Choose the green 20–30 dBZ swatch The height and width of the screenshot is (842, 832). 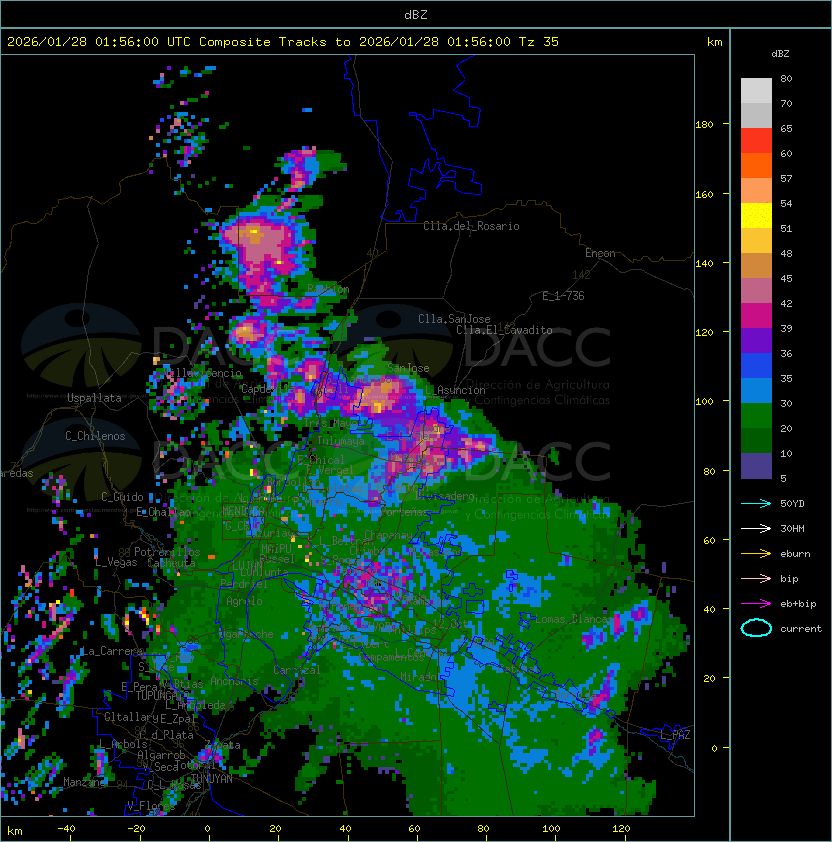tap(756, 416)
